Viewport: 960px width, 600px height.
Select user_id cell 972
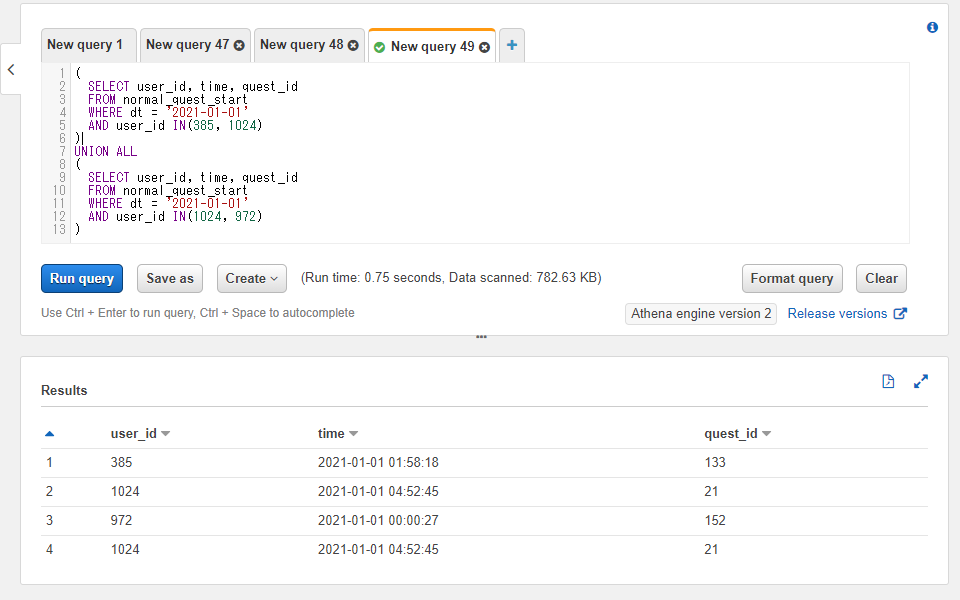click(121, 520)
